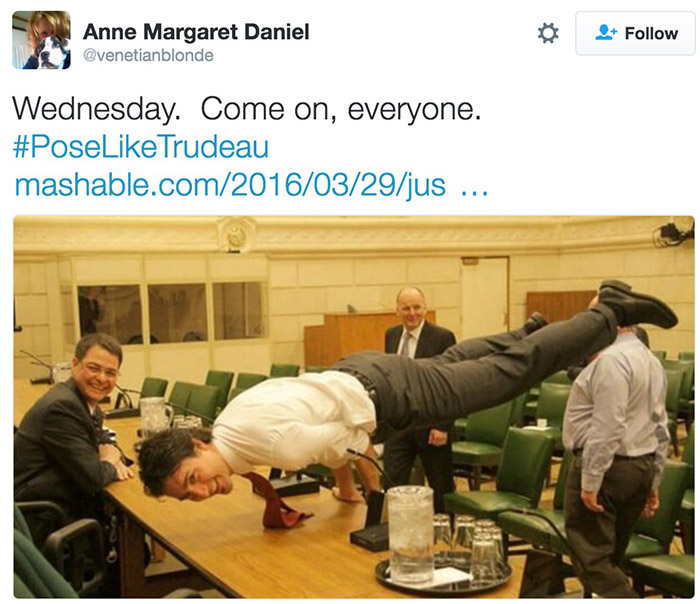Follow Anne Margaret Daniel
Screen dimensions: 700x604
[635, 33]
